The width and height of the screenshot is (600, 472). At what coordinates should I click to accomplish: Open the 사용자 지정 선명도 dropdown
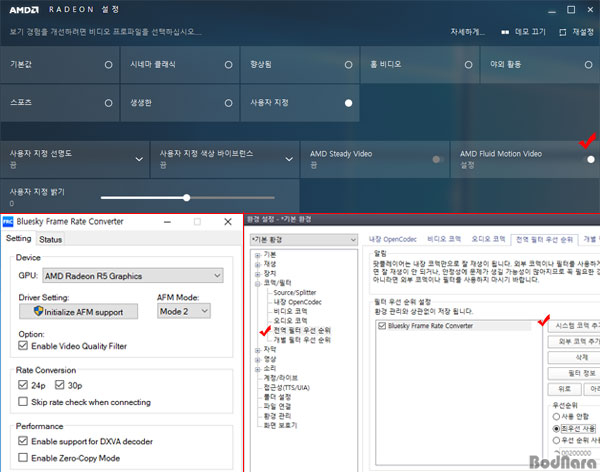click(75, 159)
